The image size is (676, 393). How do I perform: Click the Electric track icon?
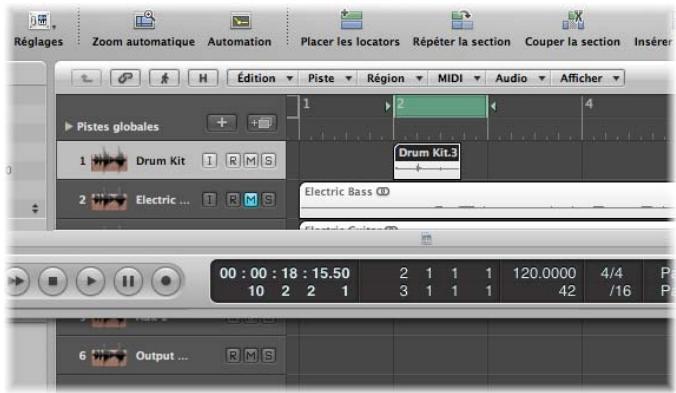pos(109,199)
